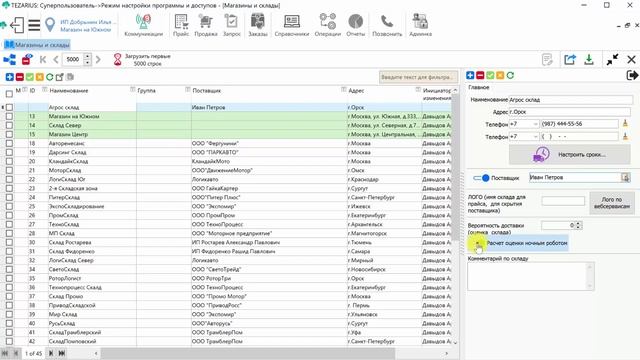
Task: Click the Лого по вебсервисам button
Action: tap(611, 203)
